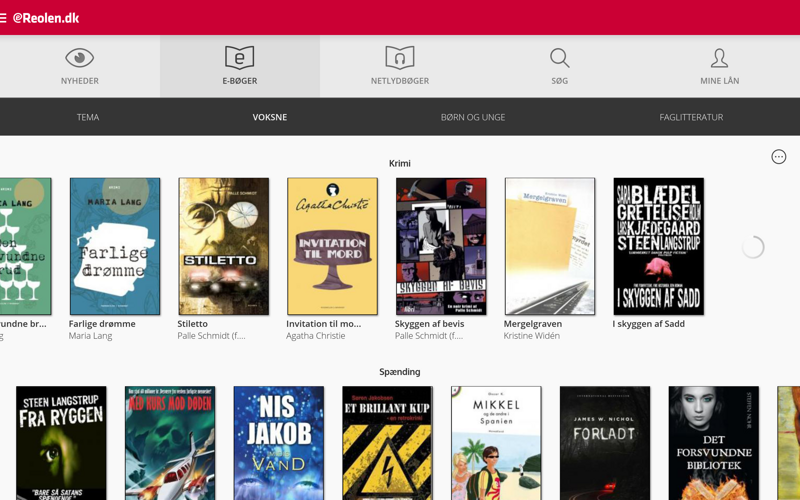The width and height of the screenshot is (800, 500).
Task: Open the Farlige drømme book cover
Action: (x=115, y=246)
